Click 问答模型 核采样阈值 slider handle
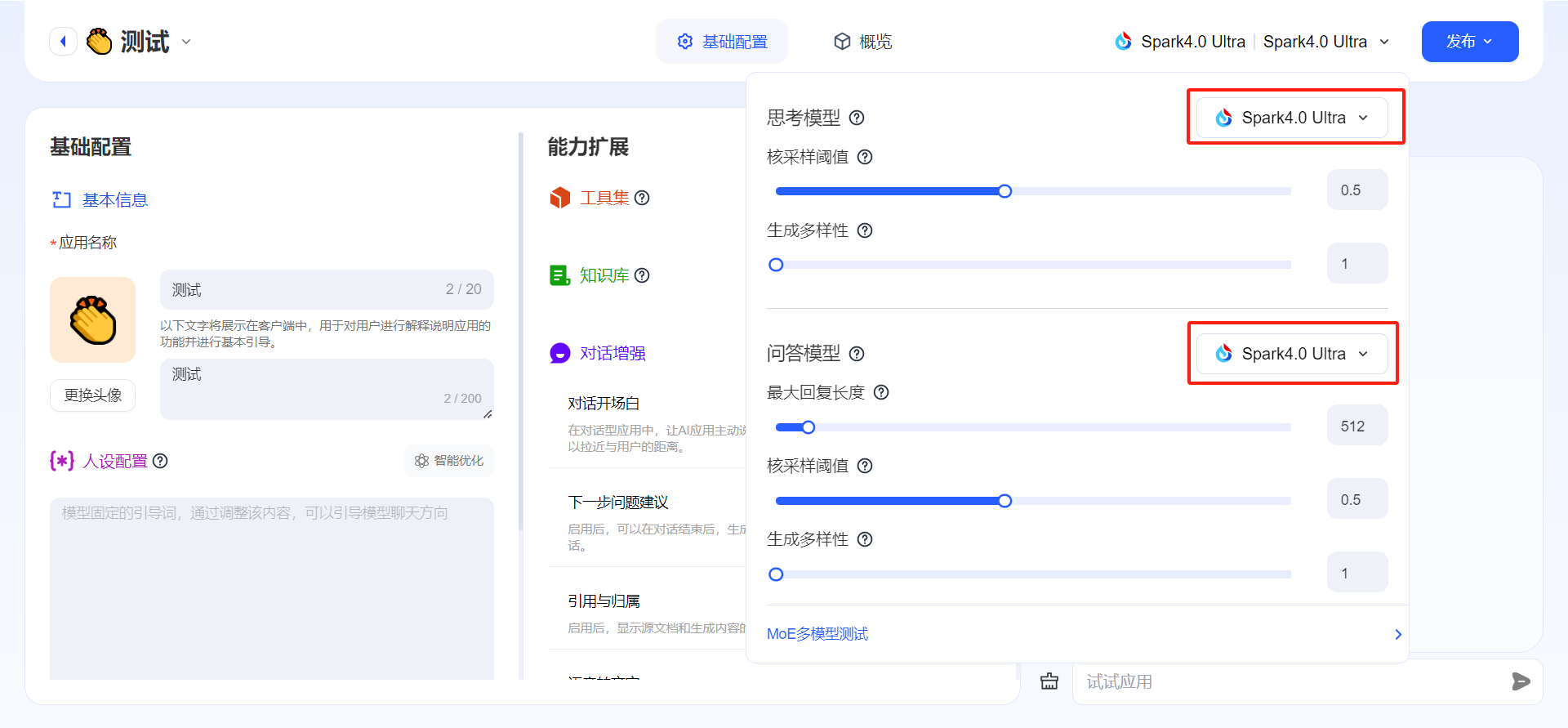The image size is (1568, 728). coord(1005,501)
